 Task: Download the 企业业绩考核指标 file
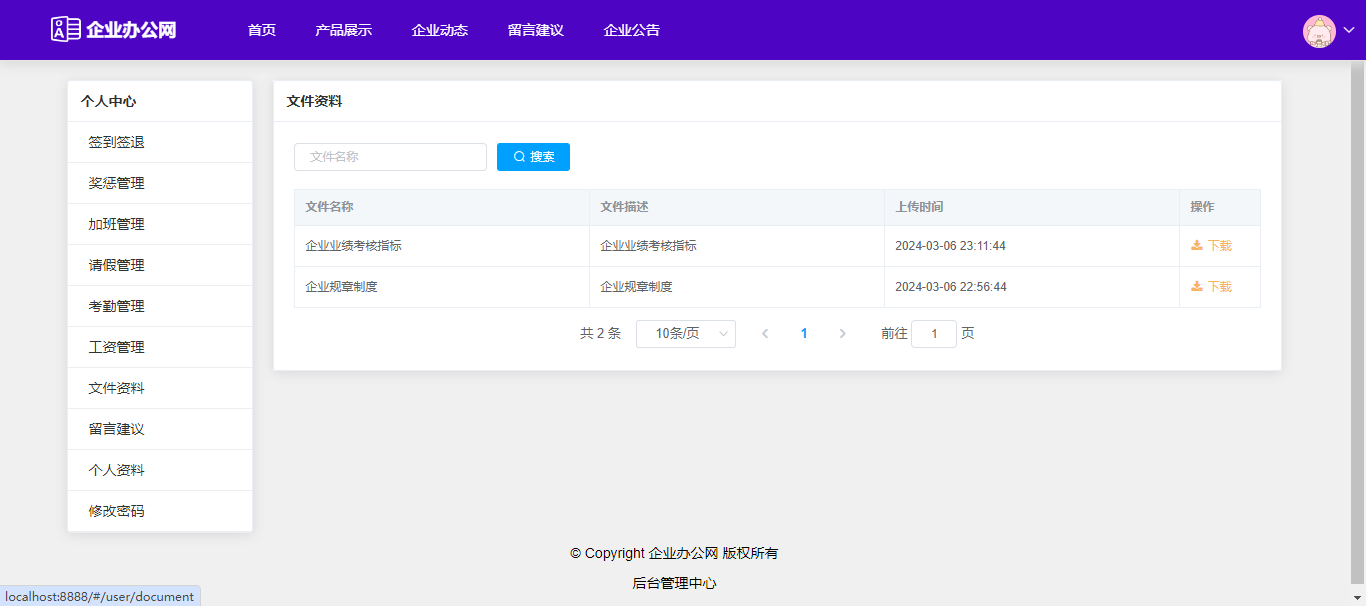(1211, 246)
